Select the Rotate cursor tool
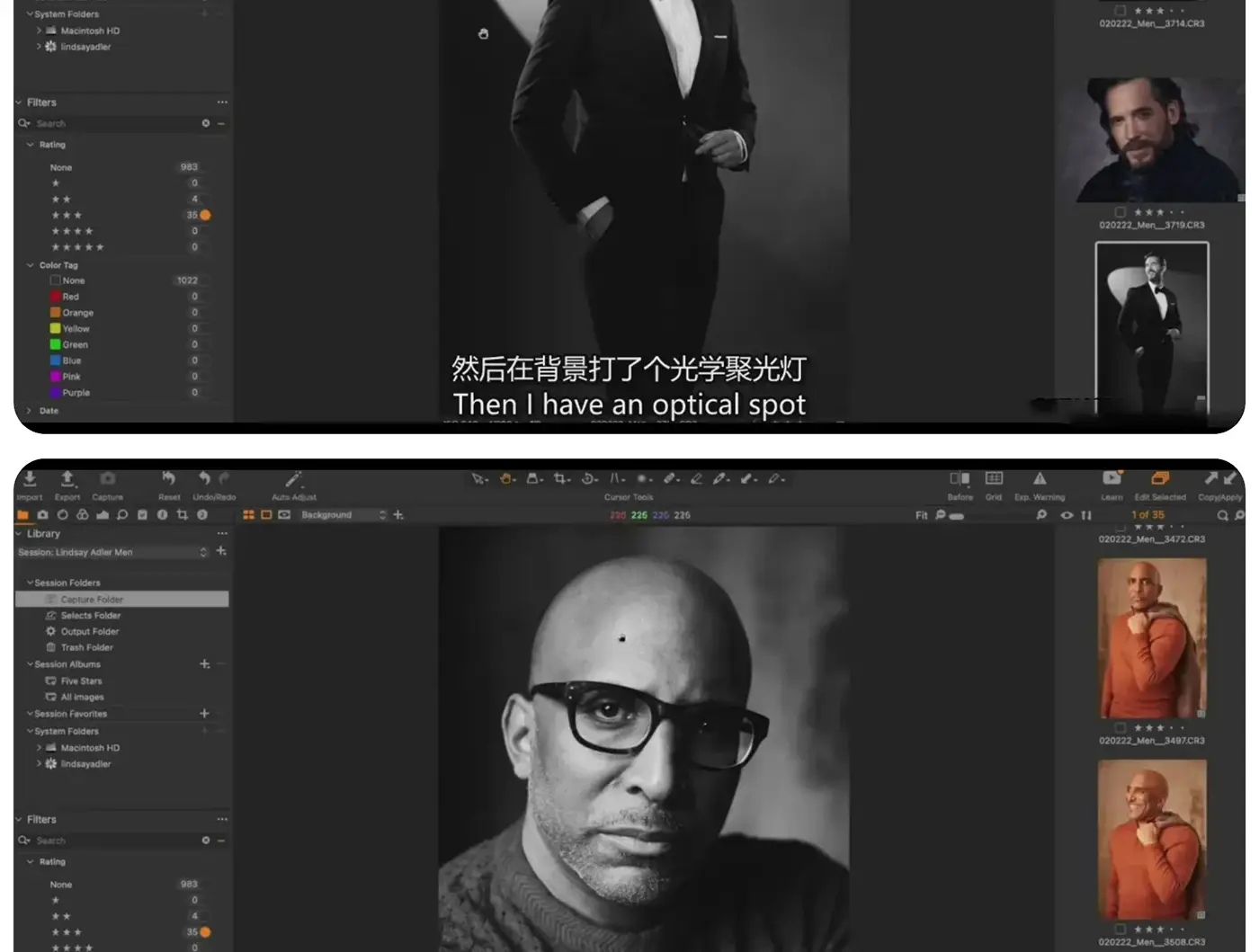1259x952 pixels. [x=589, y=479]
